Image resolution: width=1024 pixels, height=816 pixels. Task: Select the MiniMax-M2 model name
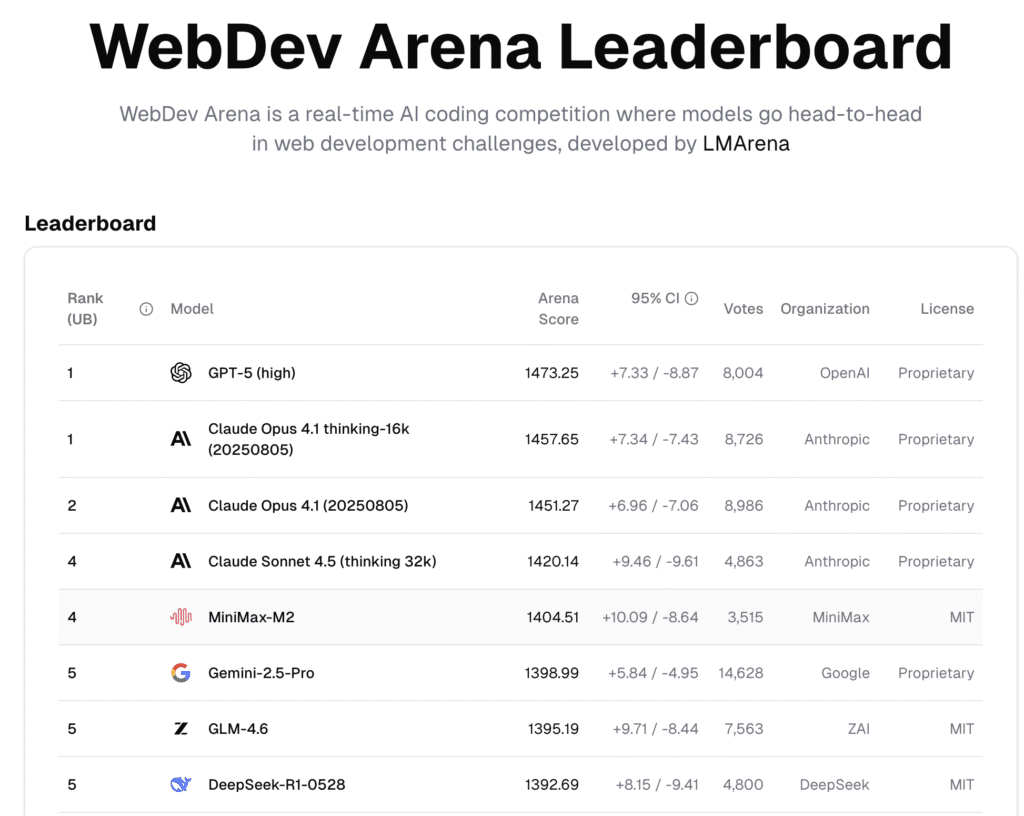coord(251,617)
